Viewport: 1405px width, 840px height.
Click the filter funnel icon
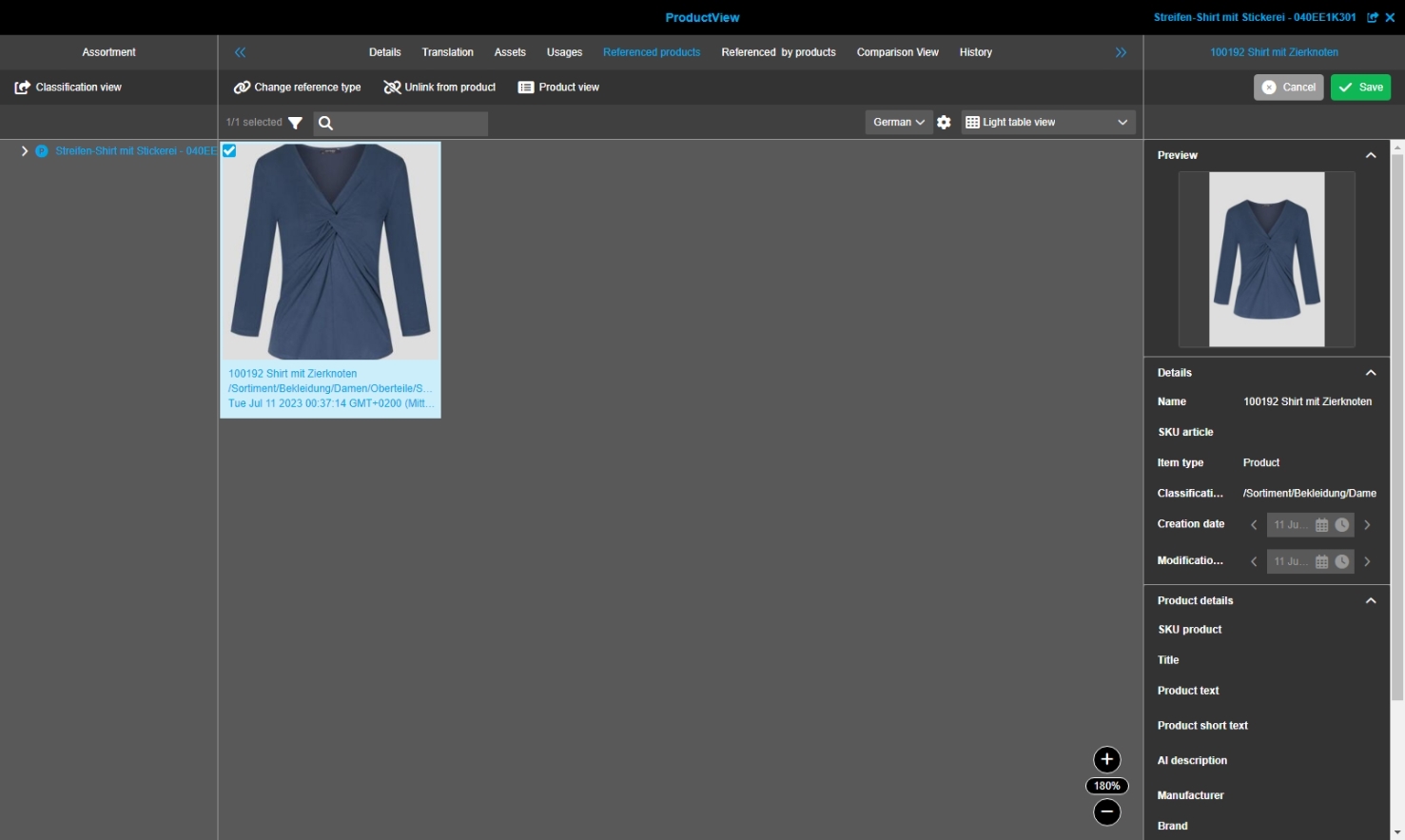point(295,123)
